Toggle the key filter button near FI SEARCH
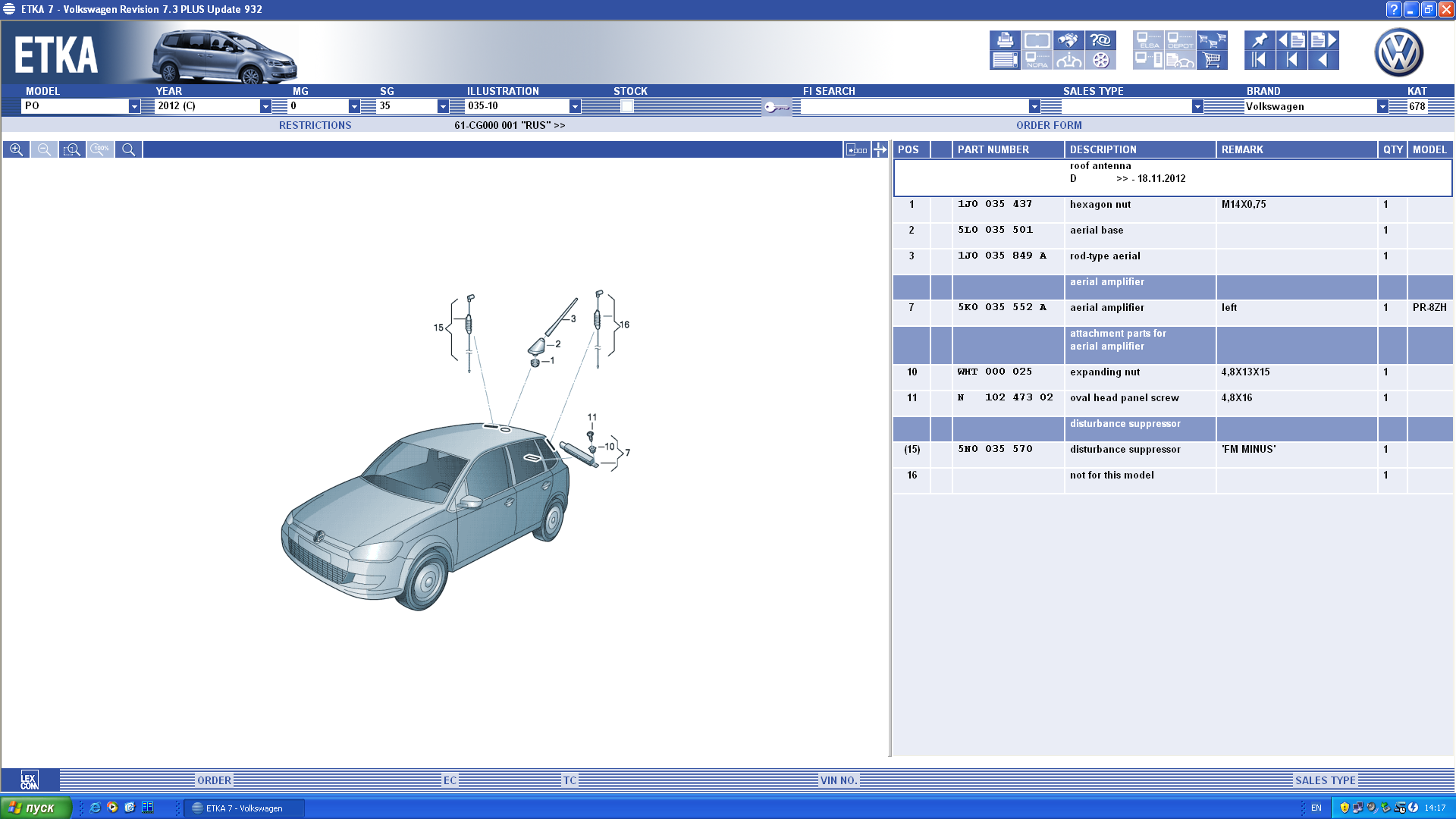 coord(777,107)
